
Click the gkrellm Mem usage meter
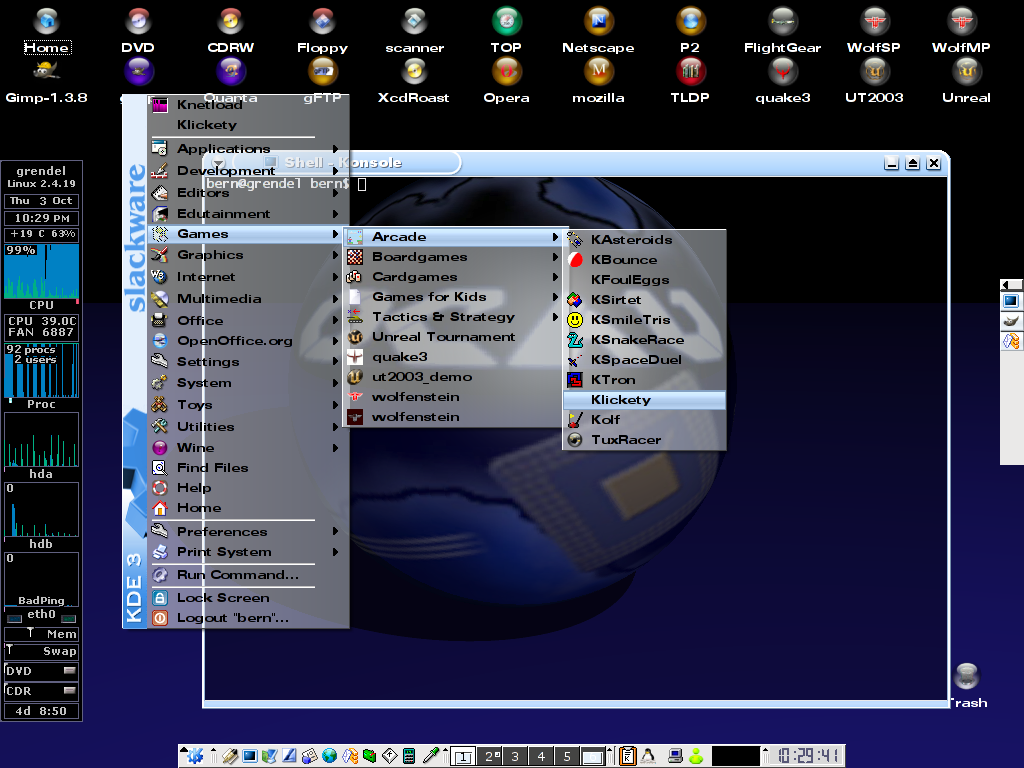tap(42, 634)
